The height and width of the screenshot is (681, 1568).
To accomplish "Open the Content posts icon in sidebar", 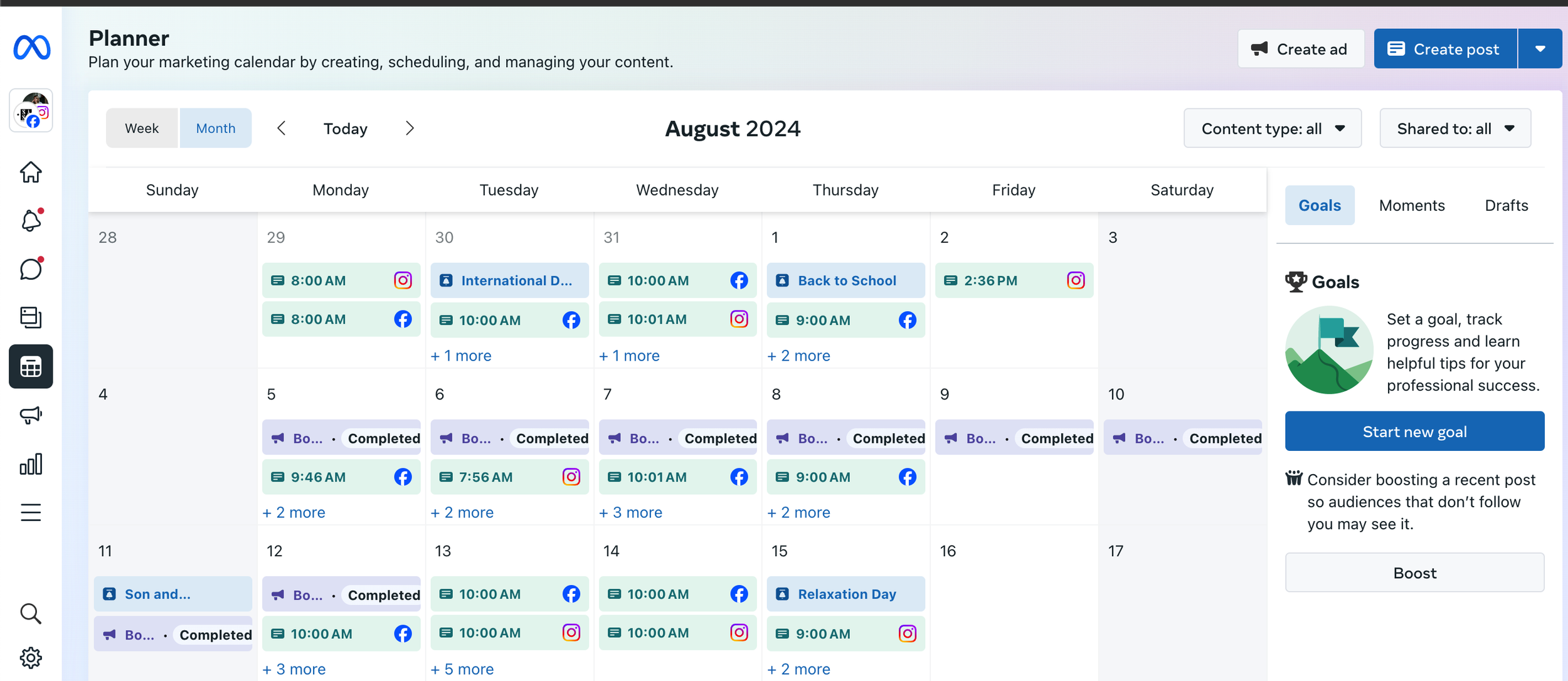I will coord(31,317).
